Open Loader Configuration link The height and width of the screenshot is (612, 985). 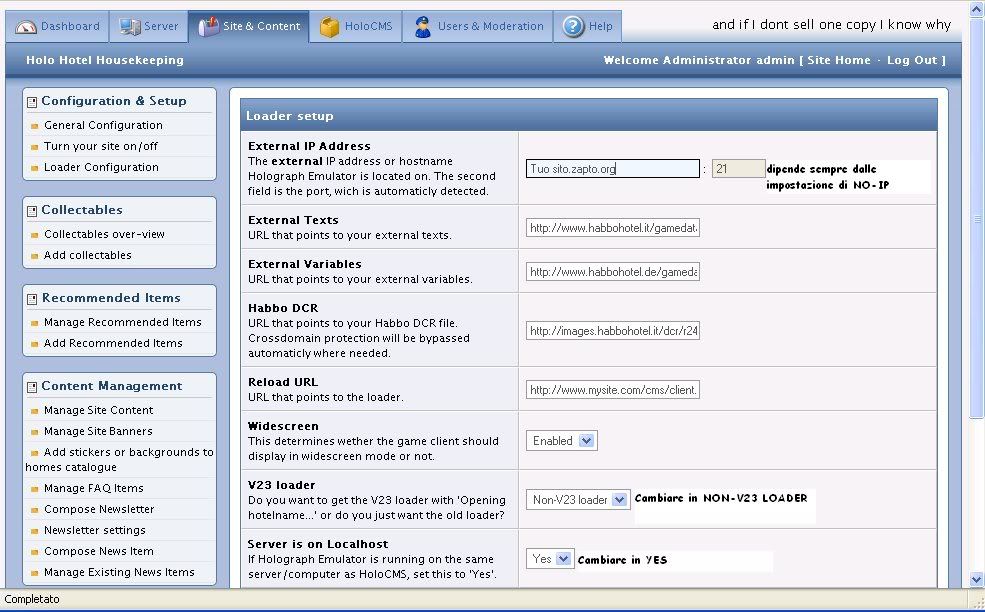point(101,167)
